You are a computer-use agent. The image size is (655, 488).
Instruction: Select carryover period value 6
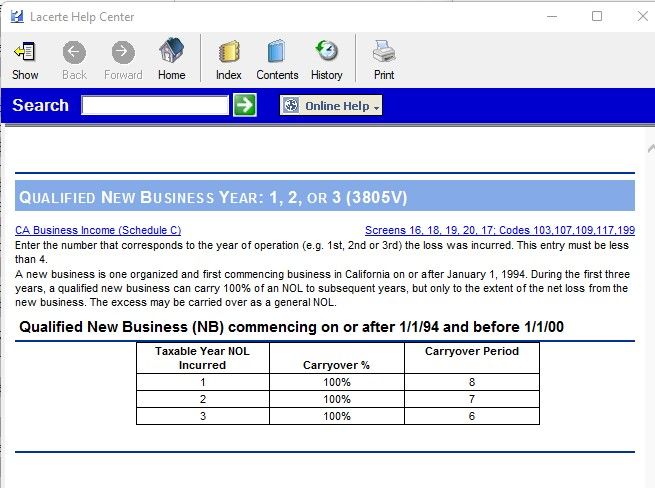(x=472, y=416)
